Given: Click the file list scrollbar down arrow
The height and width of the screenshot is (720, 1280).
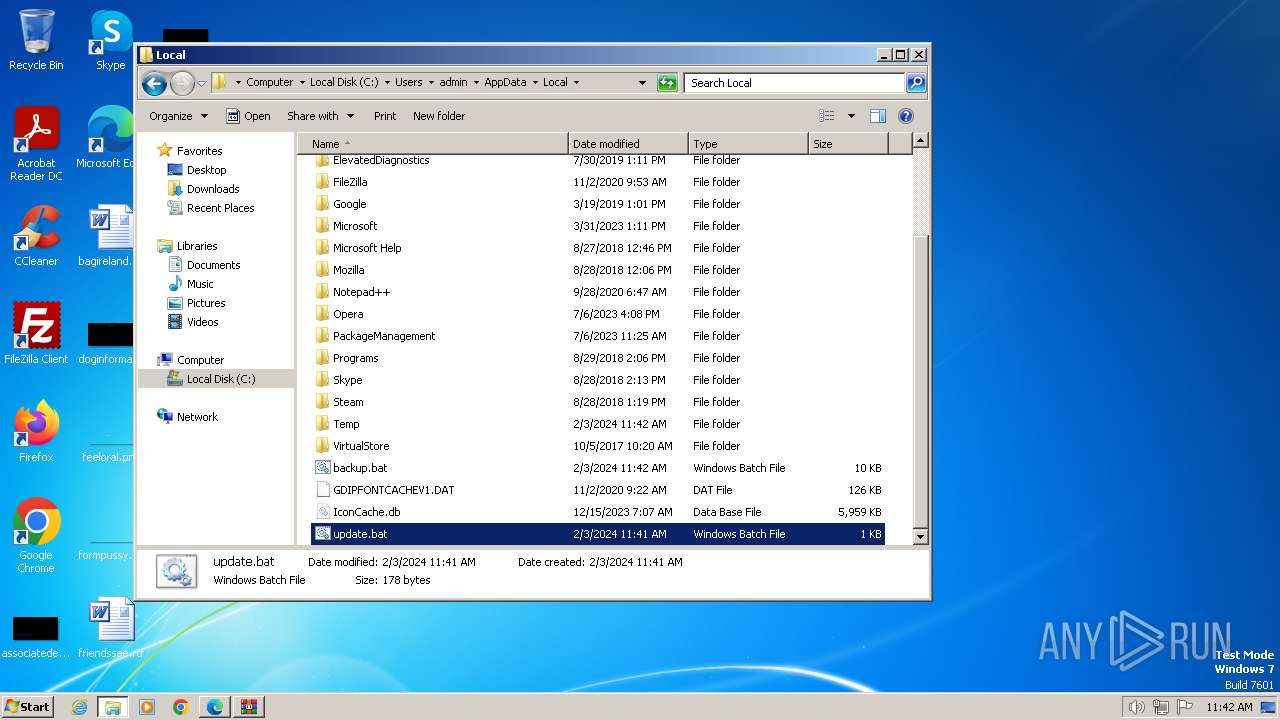Looking at the screenshot, I should click(x=921, y=537).
